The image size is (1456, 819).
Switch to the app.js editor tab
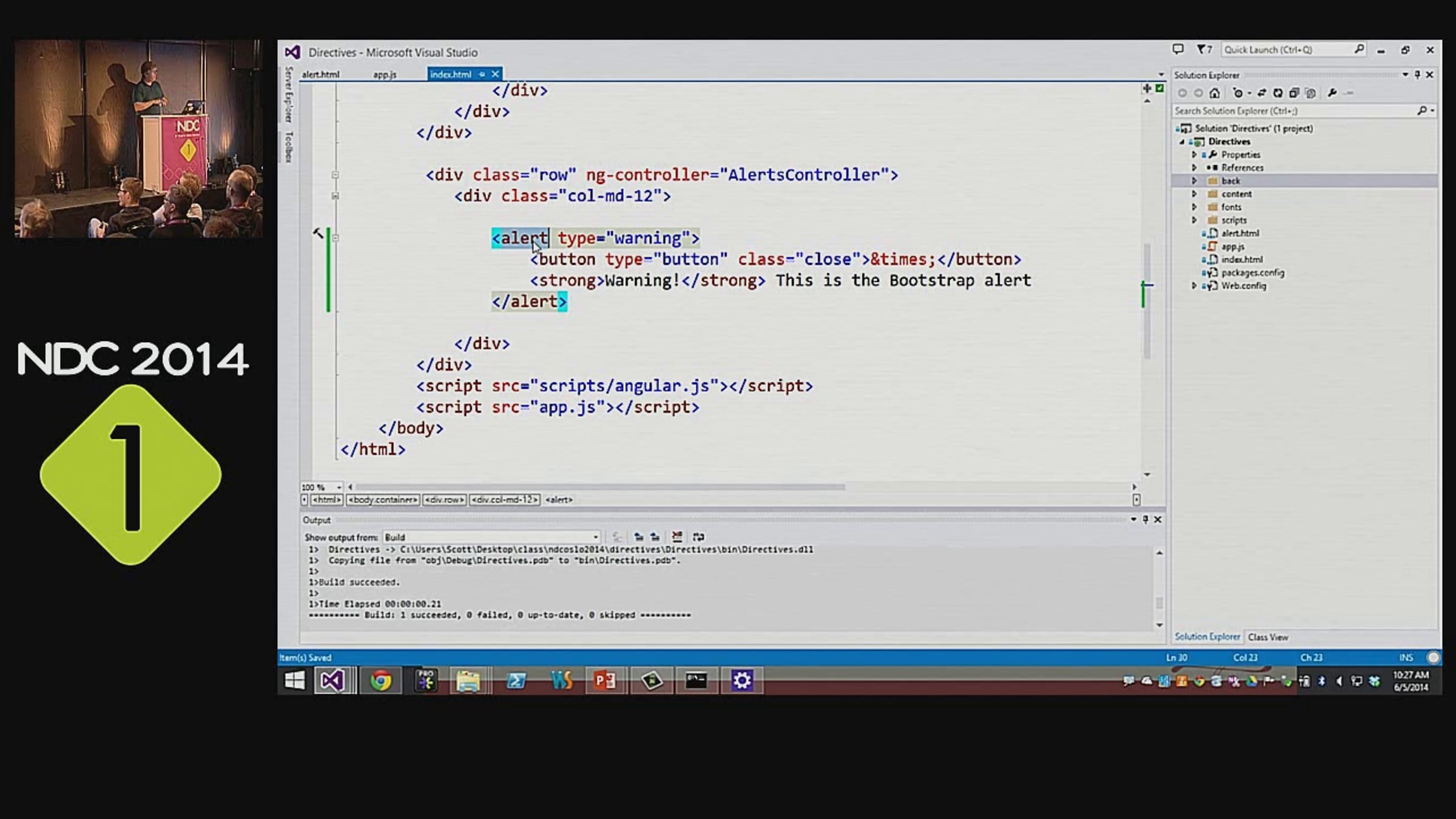click(x=385, y=75)
